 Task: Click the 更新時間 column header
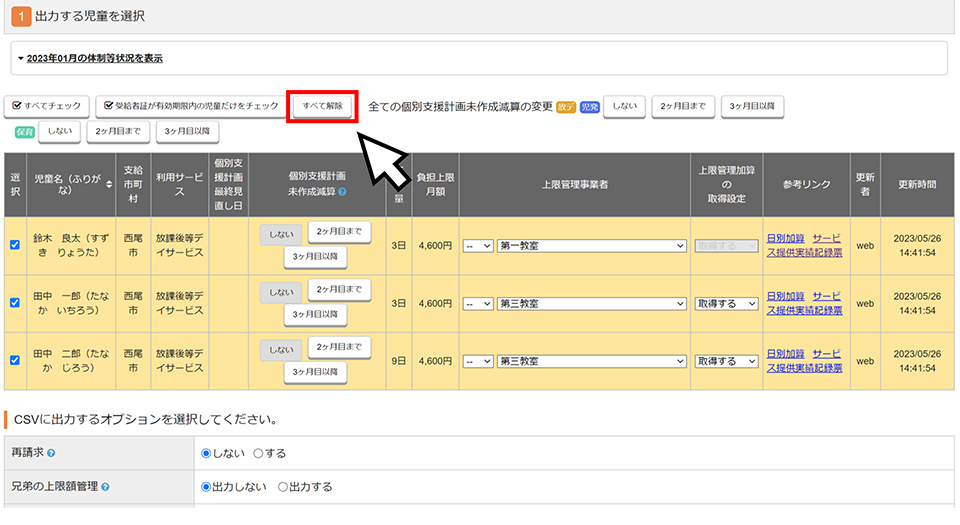point(917,184)
